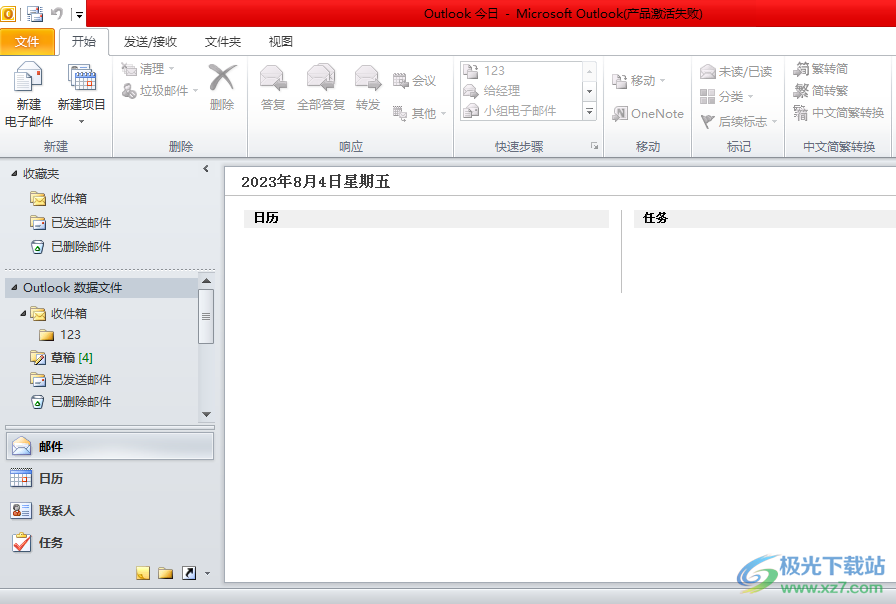
Task: Collapse the 收件箱 folder in data file
Action: pyautogui.click(x=23, y=313)
